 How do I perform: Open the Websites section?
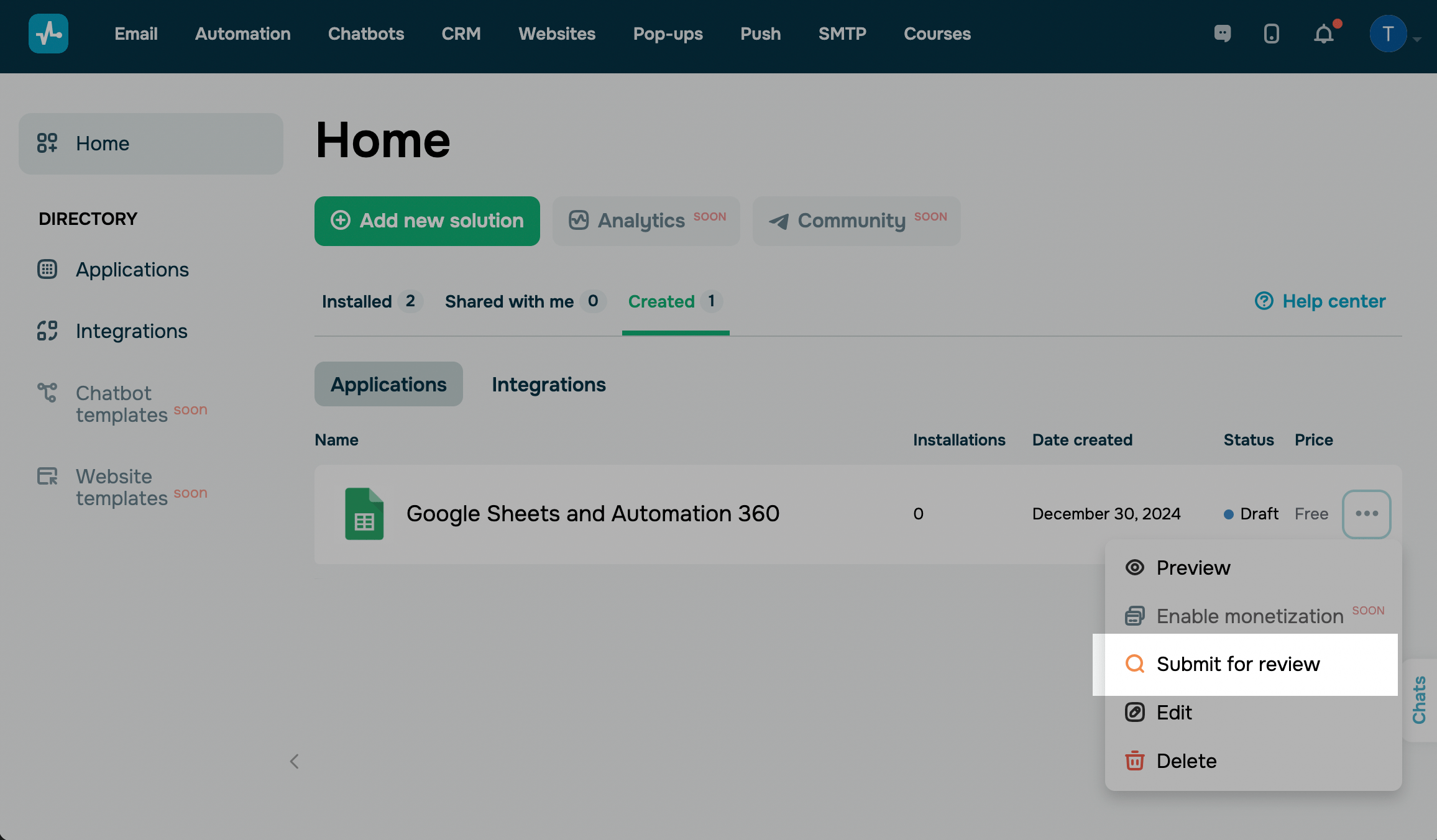(x=557, y=34)
